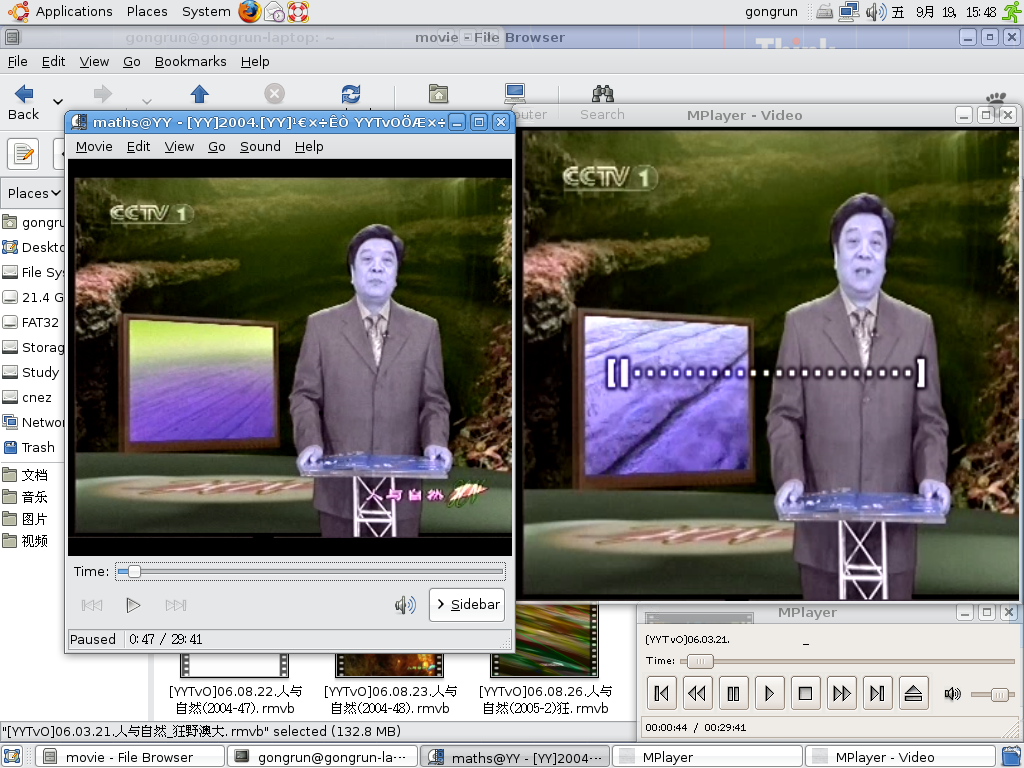Click previous chapter button in Totem

(x=92, y=605)
